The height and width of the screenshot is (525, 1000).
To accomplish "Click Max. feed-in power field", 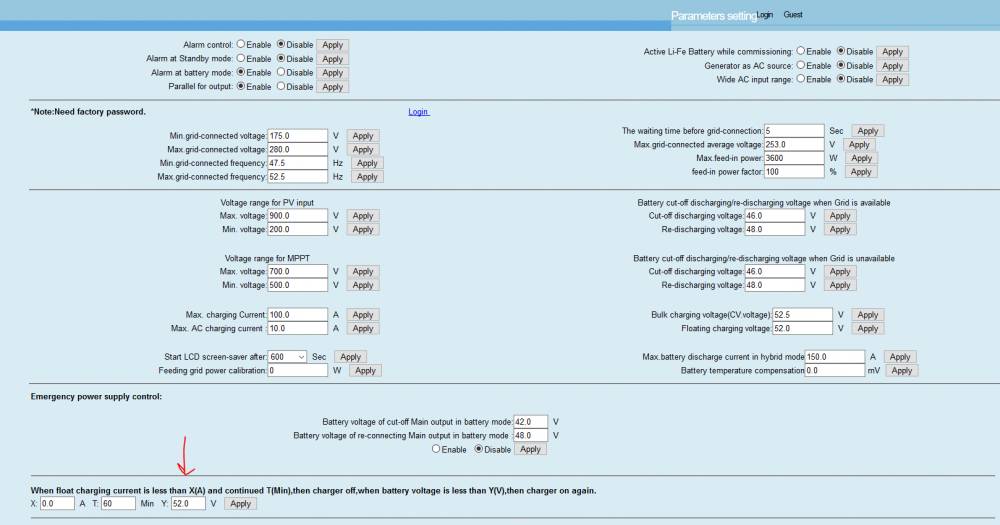I will tap(794, 158).
